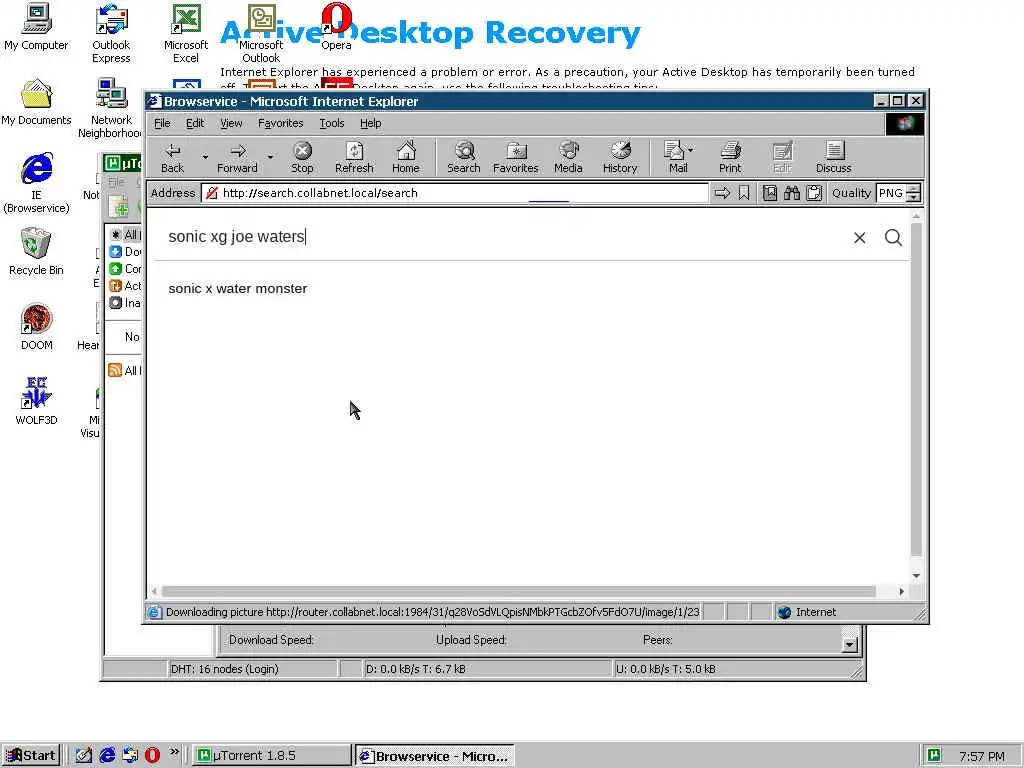Click the Address bar URL field
This screenshot has width=1024, height=768.
[455, 193]
